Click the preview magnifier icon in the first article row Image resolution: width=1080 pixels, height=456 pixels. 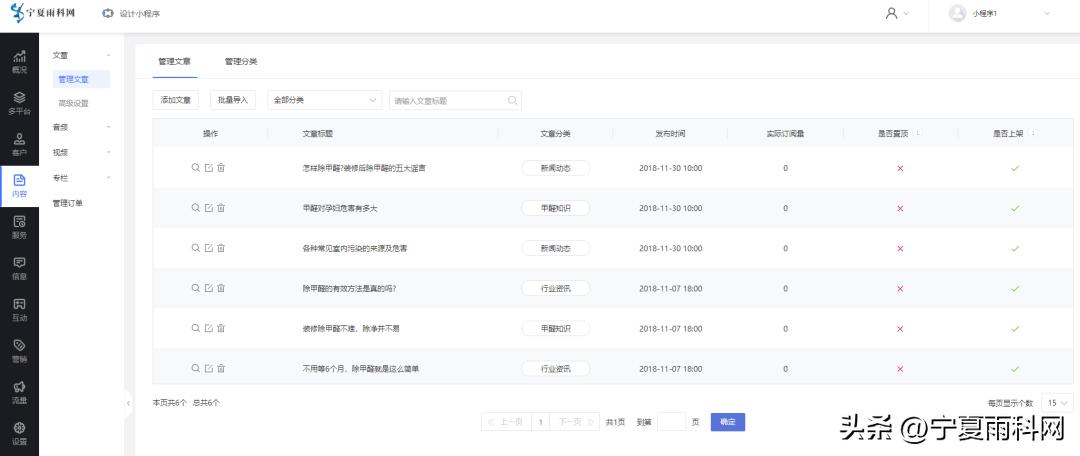[x=196, y=167]
